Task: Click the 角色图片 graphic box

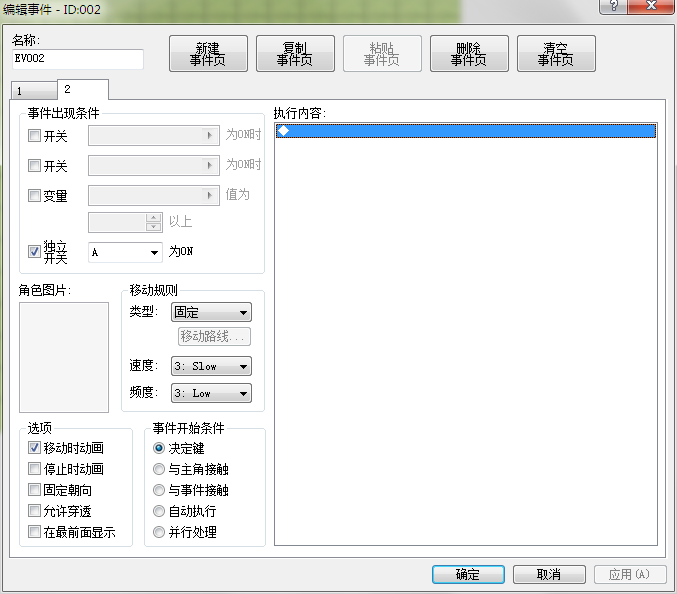Action: (64, 357)
